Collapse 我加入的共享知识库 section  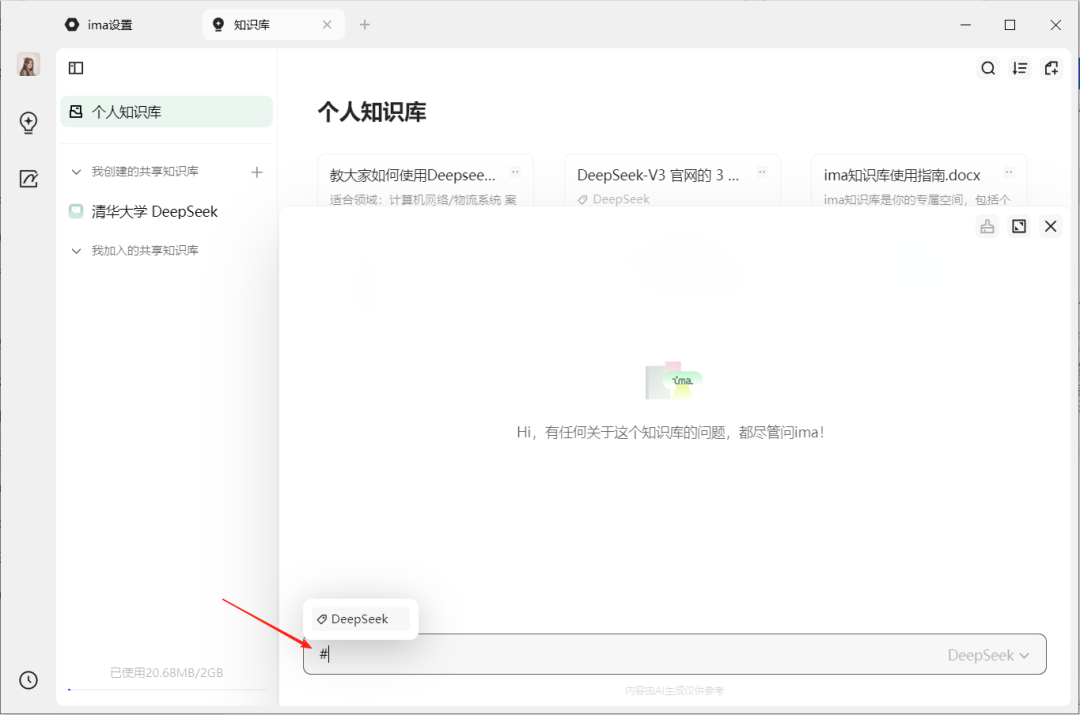click(76, 251)
